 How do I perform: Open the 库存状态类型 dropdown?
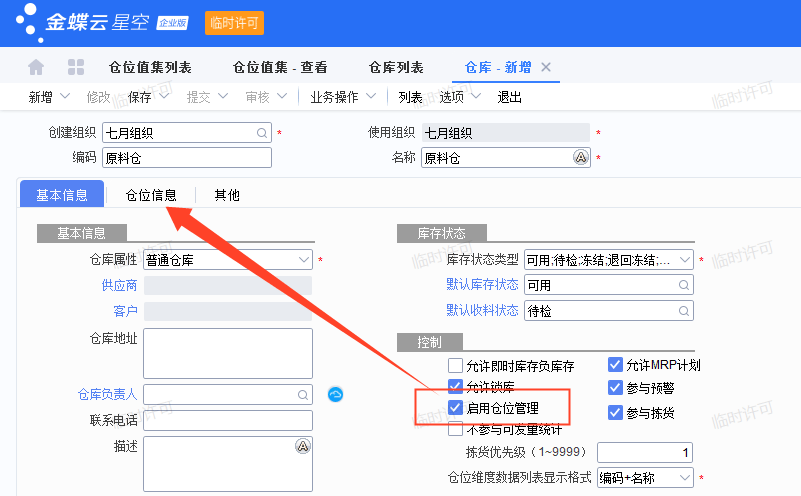tap(609, 259)
